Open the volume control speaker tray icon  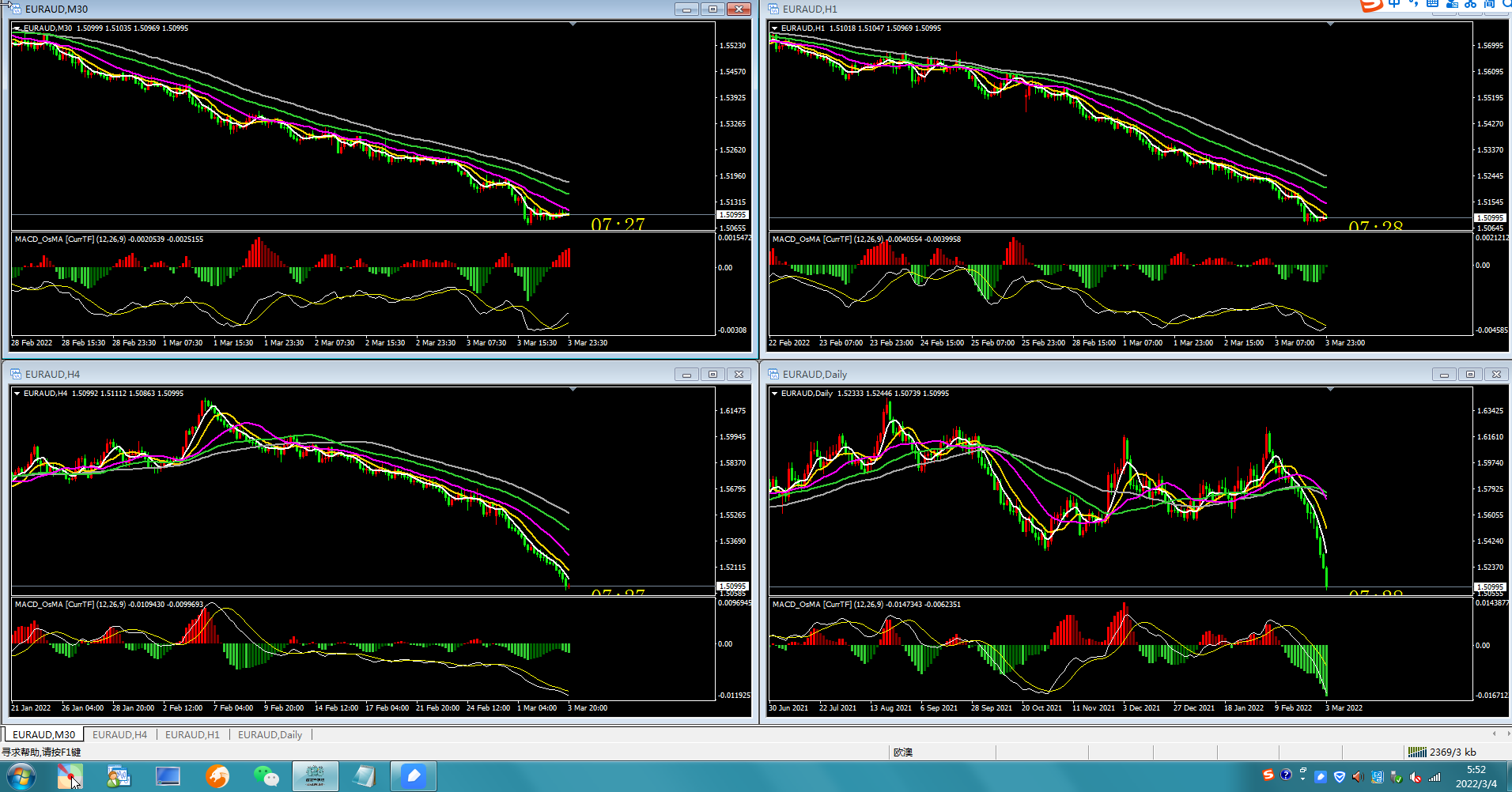pos(1358,777)
